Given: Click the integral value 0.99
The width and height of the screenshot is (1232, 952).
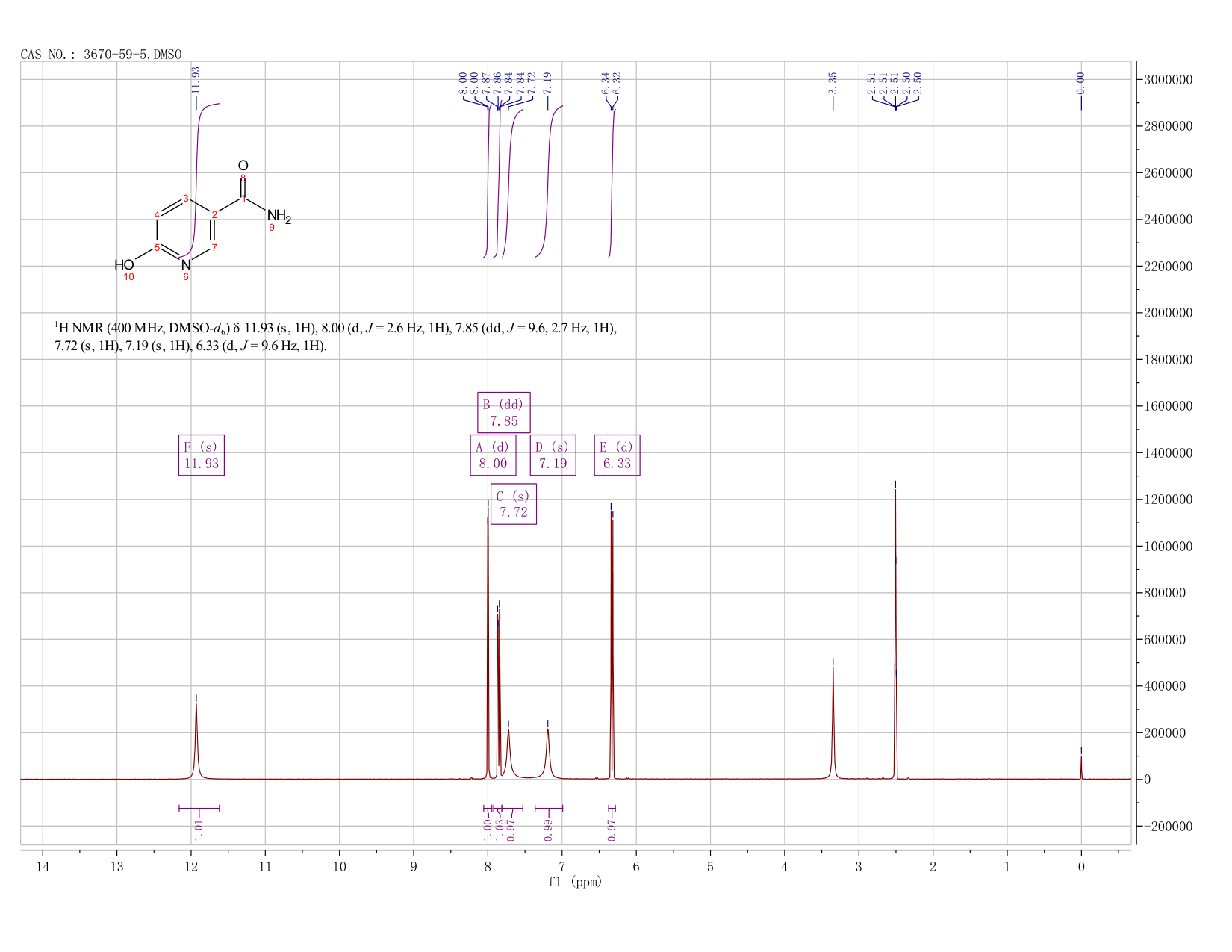Looking at the screenshot, I should tap(548, 830).
